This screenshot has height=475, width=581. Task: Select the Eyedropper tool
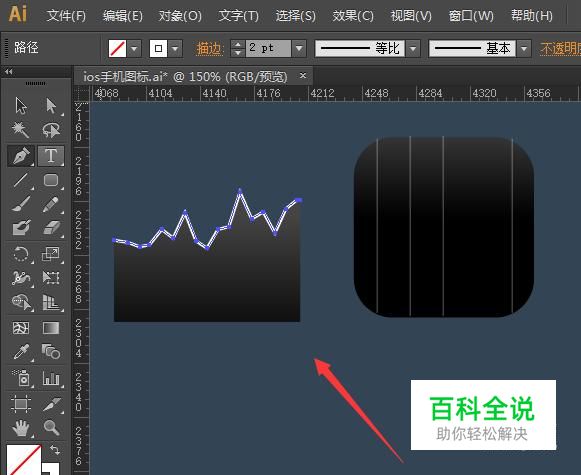point(21,352)
